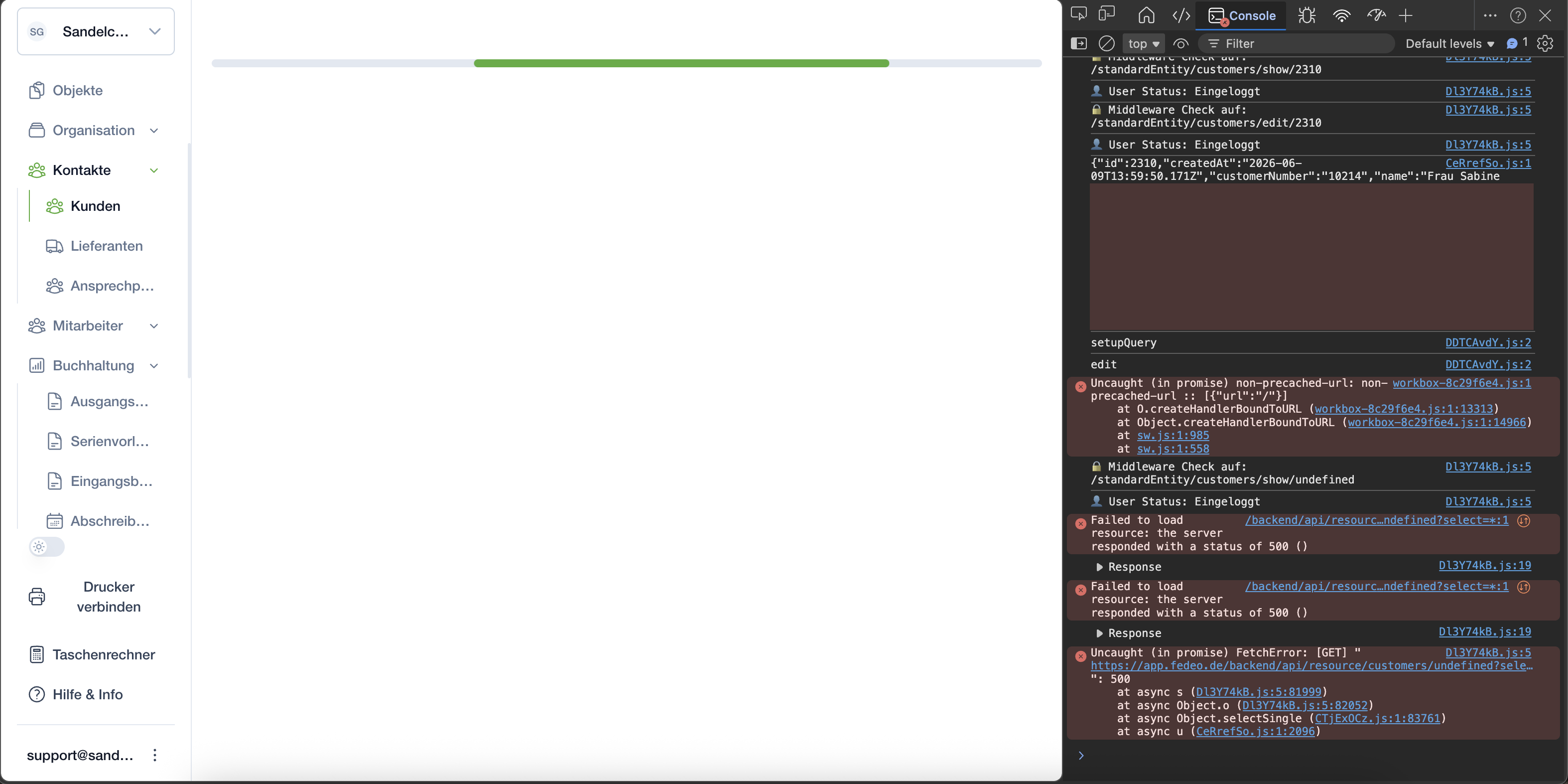Screen dimensions: 1568x784
Task: Open the workbox-8c29f6e4.js:1:13313 link
Action: [x=1404, y=409]
